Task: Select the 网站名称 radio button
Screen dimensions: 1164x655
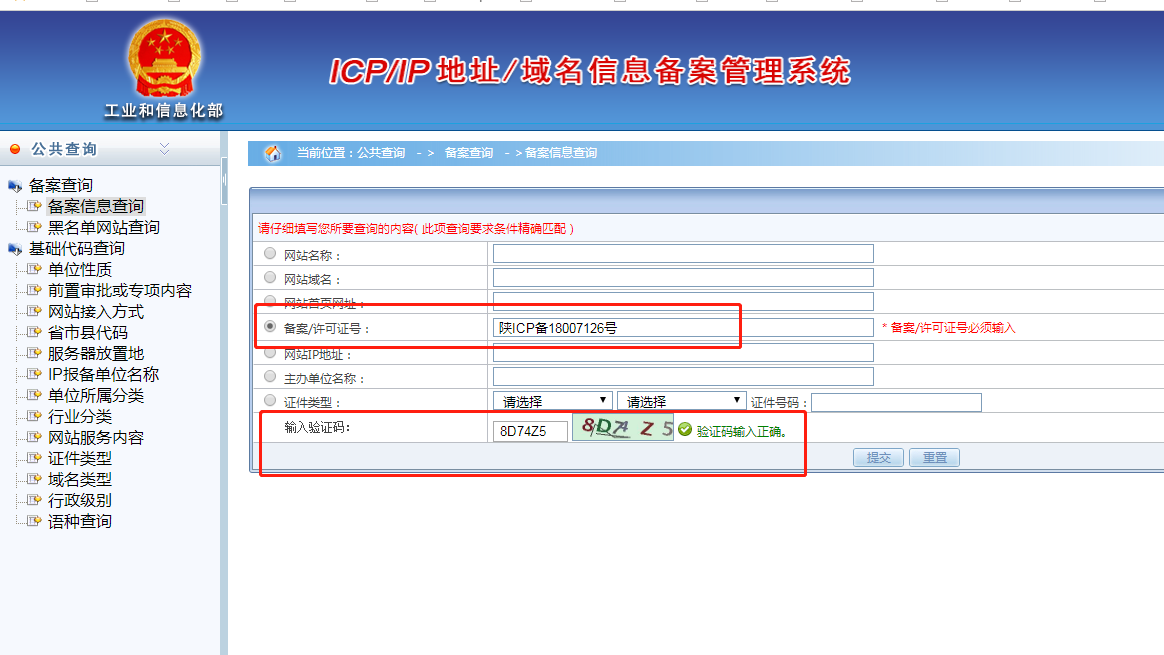Action: [270, 254]
